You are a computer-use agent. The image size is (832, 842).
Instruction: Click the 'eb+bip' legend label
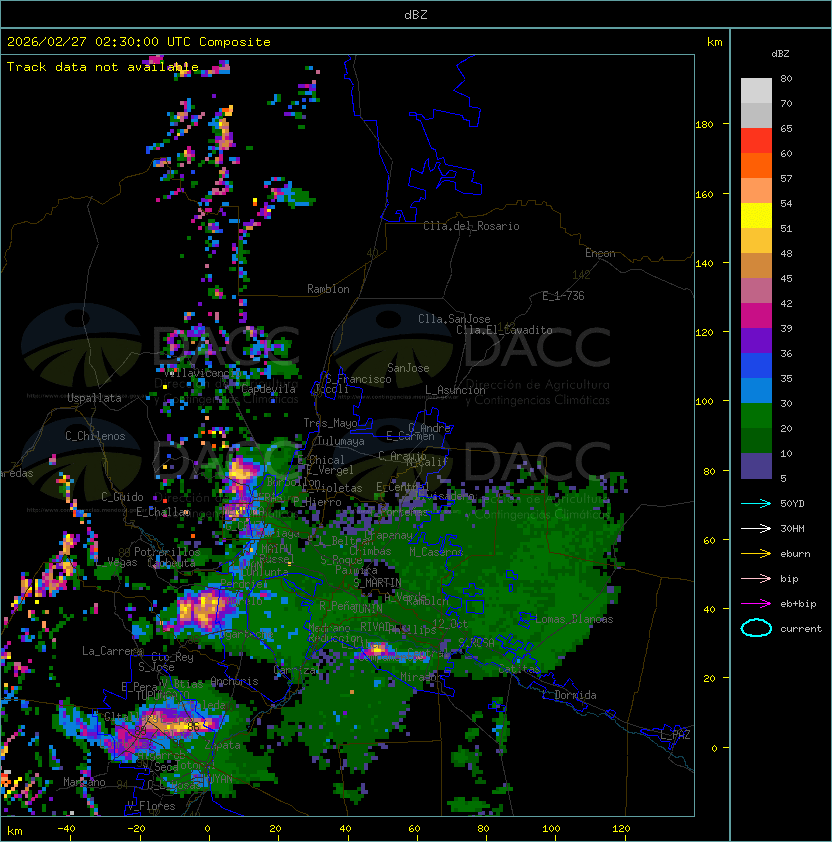point(798,604)
